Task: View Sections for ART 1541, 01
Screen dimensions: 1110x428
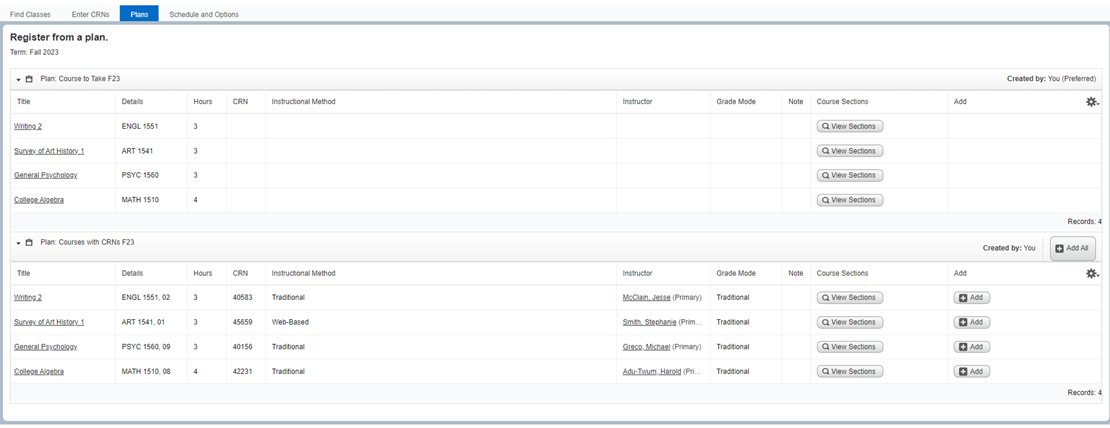Action: pyautogui.click(x=849, y=322)
